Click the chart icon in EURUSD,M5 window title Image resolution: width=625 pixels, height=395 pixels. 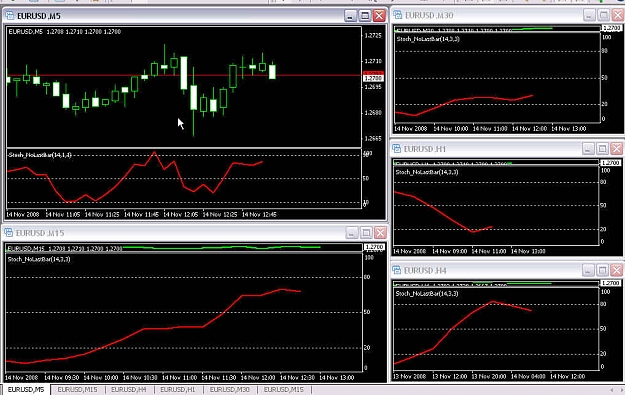click(x=9, y=16)
